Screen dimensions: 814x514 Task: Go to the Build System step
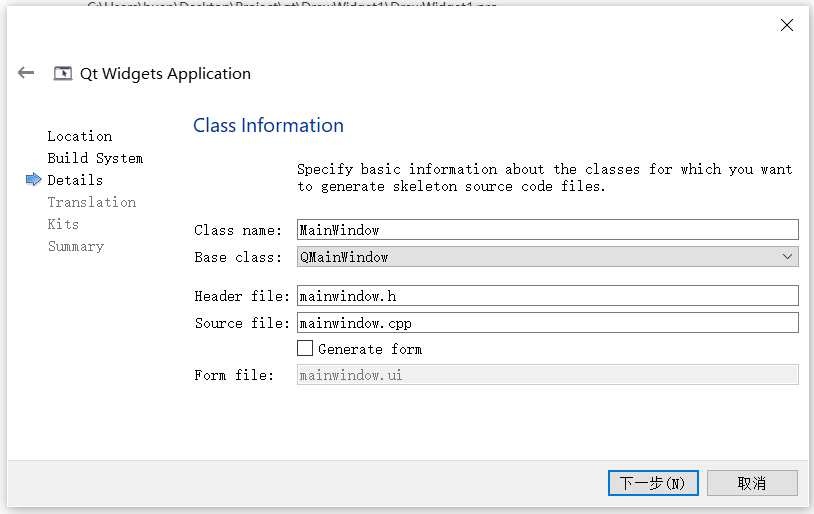tap(95, 158)
